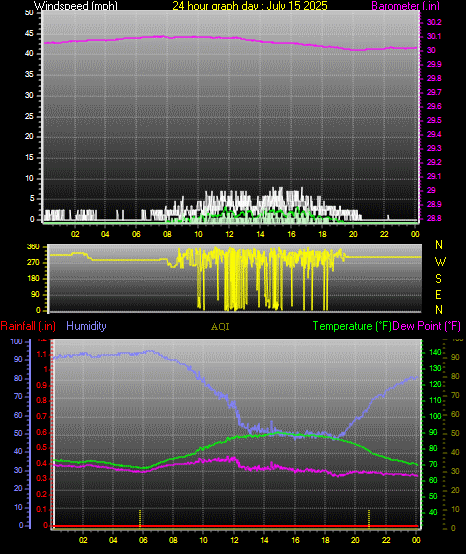Click the 14 hour label under temperature chart
Image resolution: width=466 pixels, height=554 pixels.
point(264,540)
